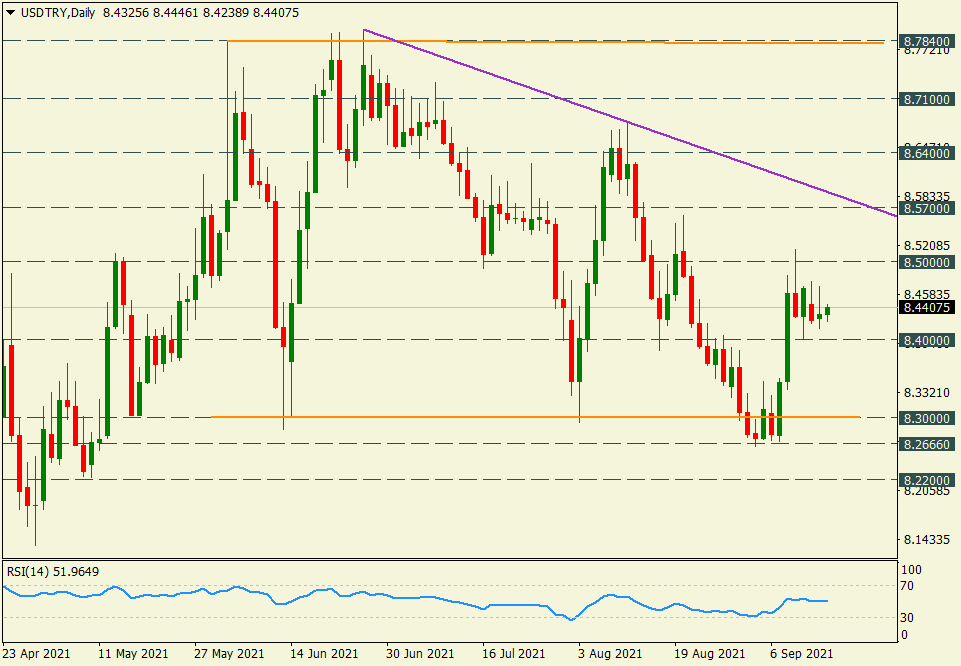Click the 16 Jul 2021 date label
961x666 pixels.
(x=514, y=654)
